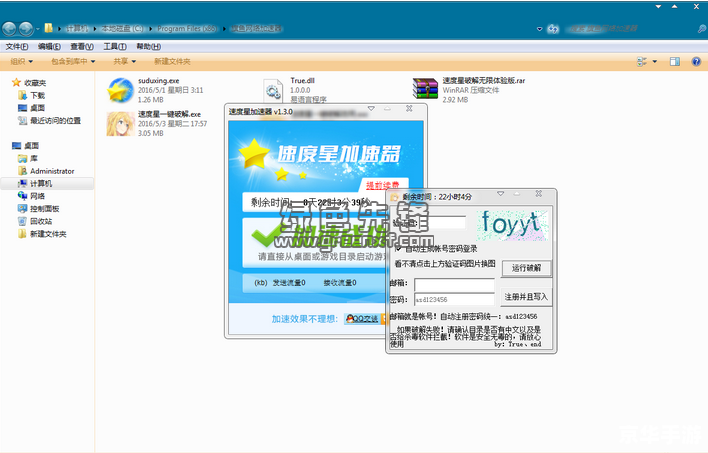Toggle the preview pane icon

point(677,61)
